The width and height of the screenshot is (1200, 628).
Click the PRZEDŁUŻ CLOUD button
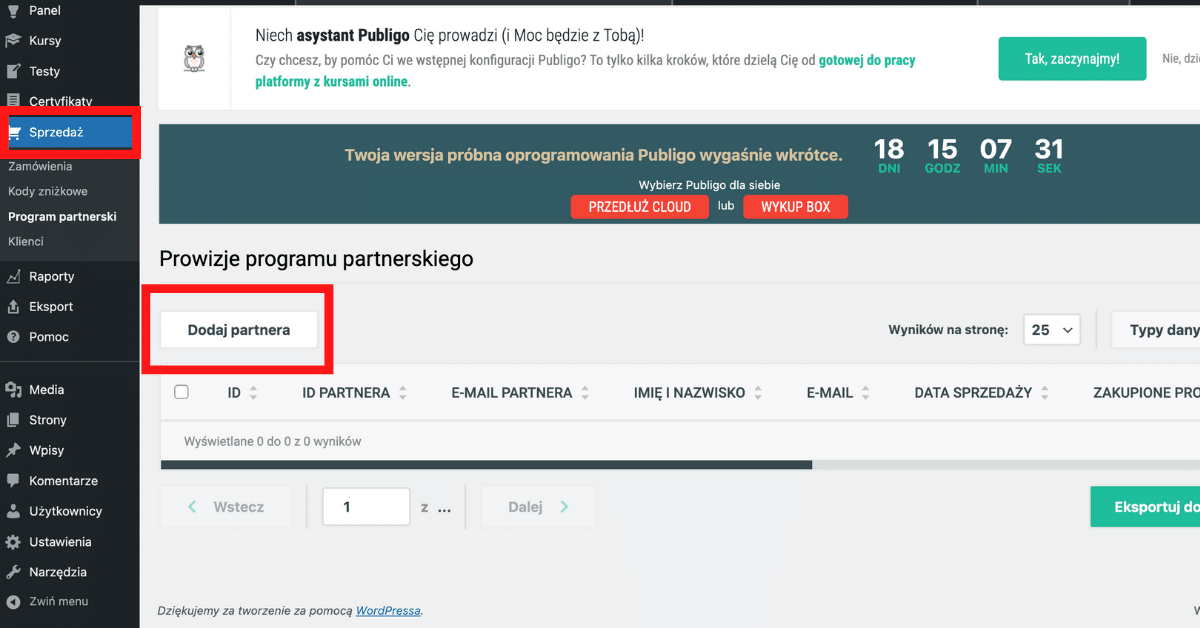[640, 207]
